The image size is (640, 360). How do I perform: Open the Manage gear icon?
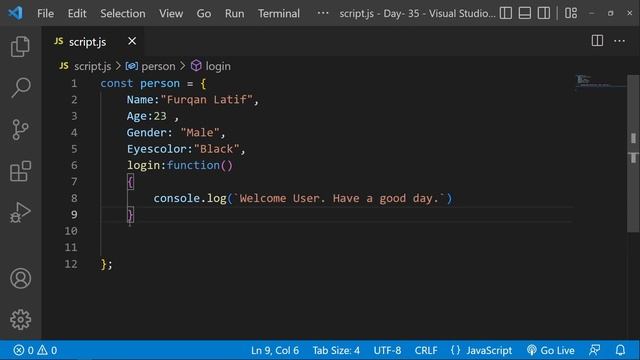(x=20, y=319)
